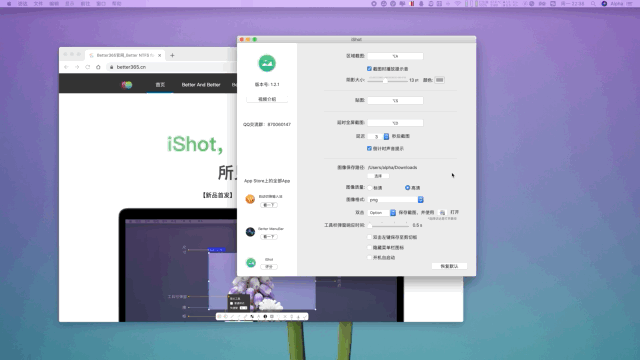Click the 版本号 1.2.1 text
The width and height of the screenshot is (640, 360).
[x=267, y=84]
